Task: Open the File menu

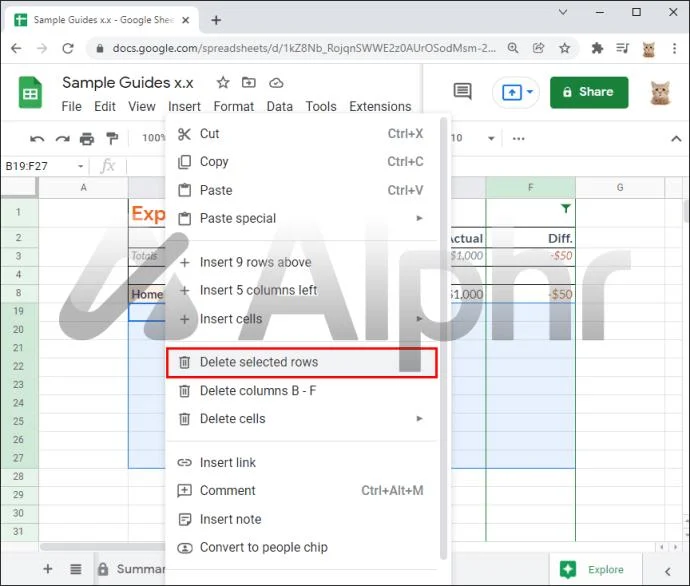Action: click(x=71, y=106)
